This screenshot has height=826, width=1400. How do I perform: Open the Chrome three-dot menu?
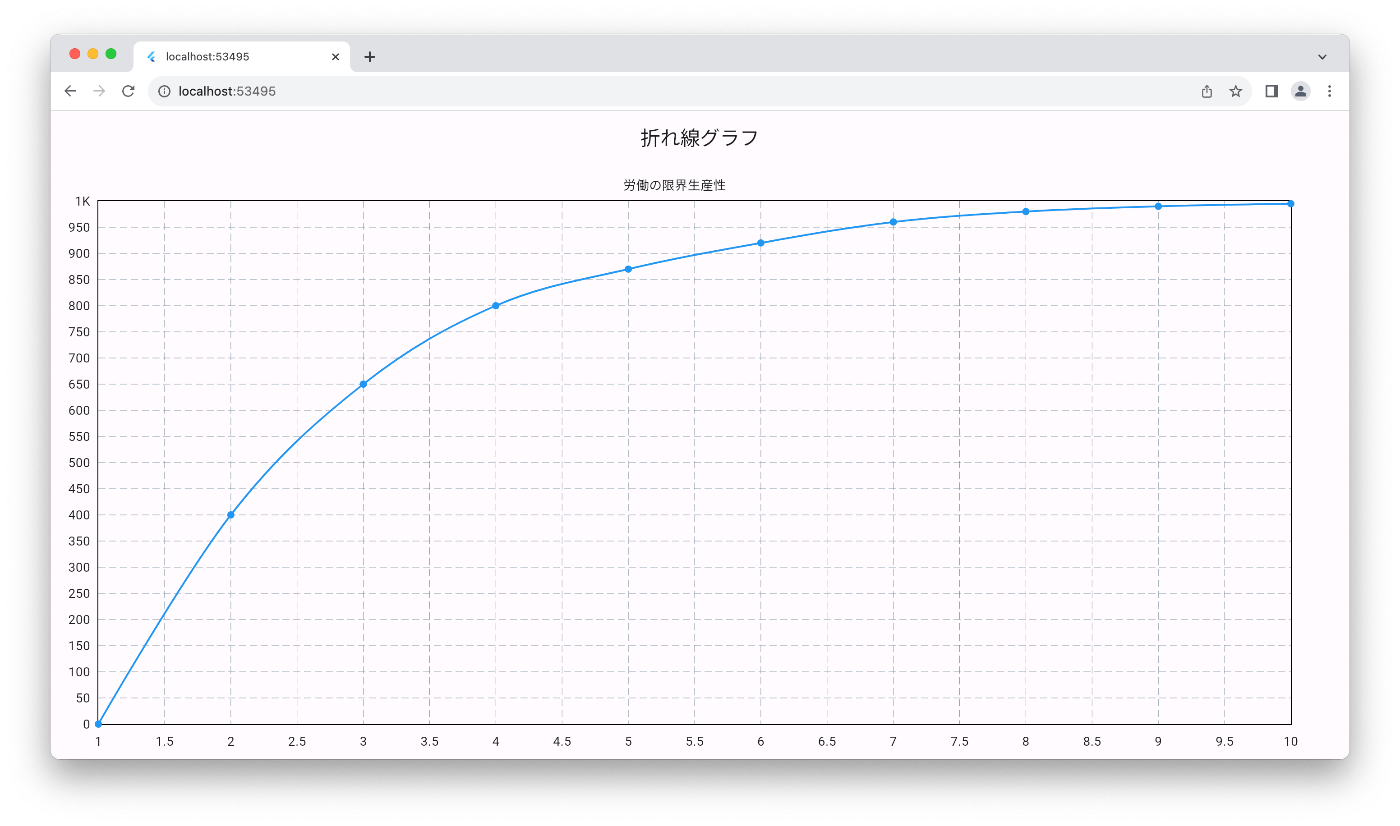1329,91
